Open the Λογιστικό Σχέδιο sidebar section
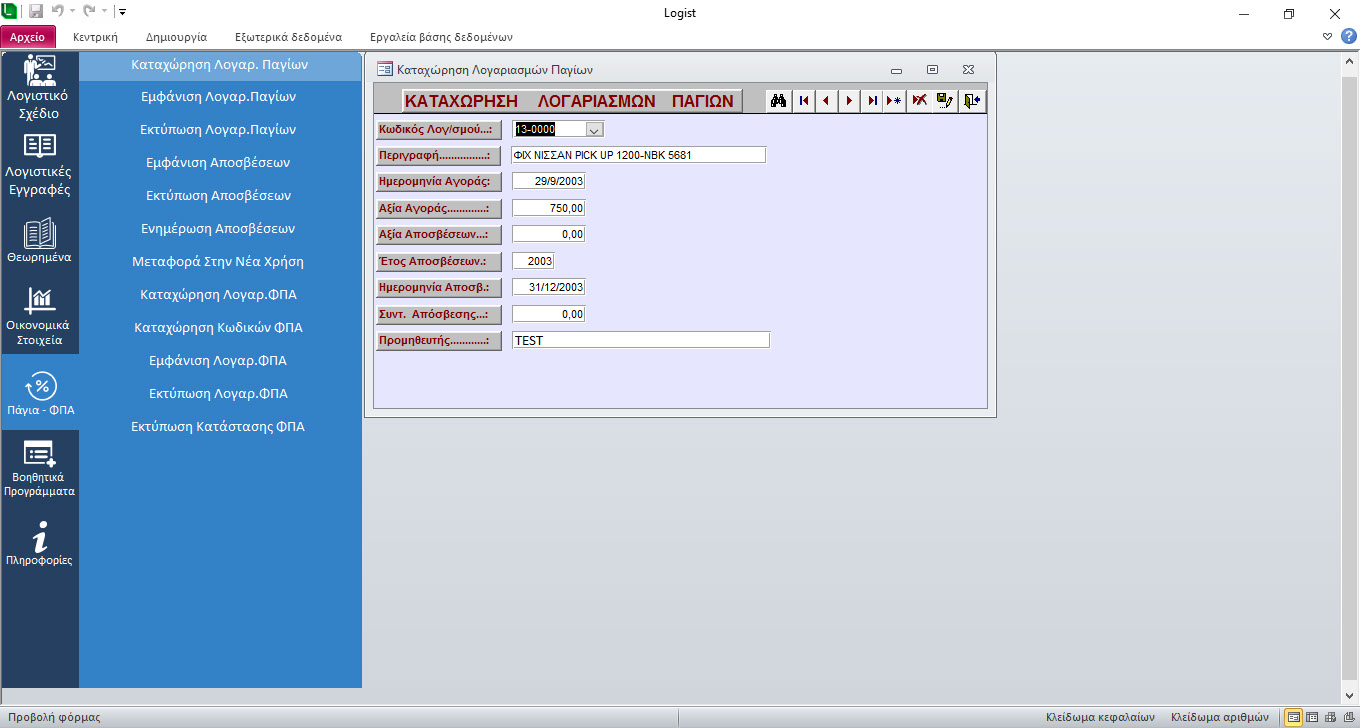Viewport: 1360px width, 728px height. point(40,88)
